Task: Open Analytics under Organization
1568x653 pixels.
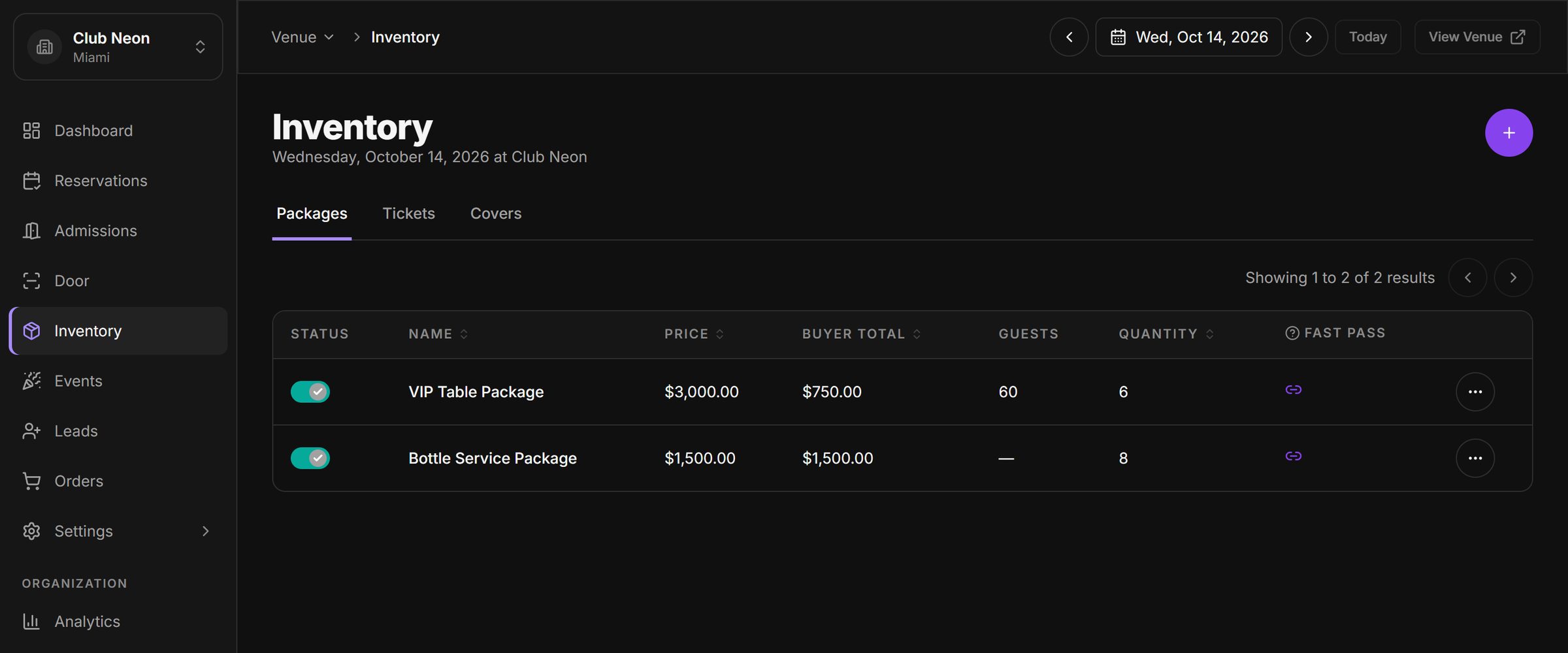Action: pyautogui.click(x=118, y=622)
